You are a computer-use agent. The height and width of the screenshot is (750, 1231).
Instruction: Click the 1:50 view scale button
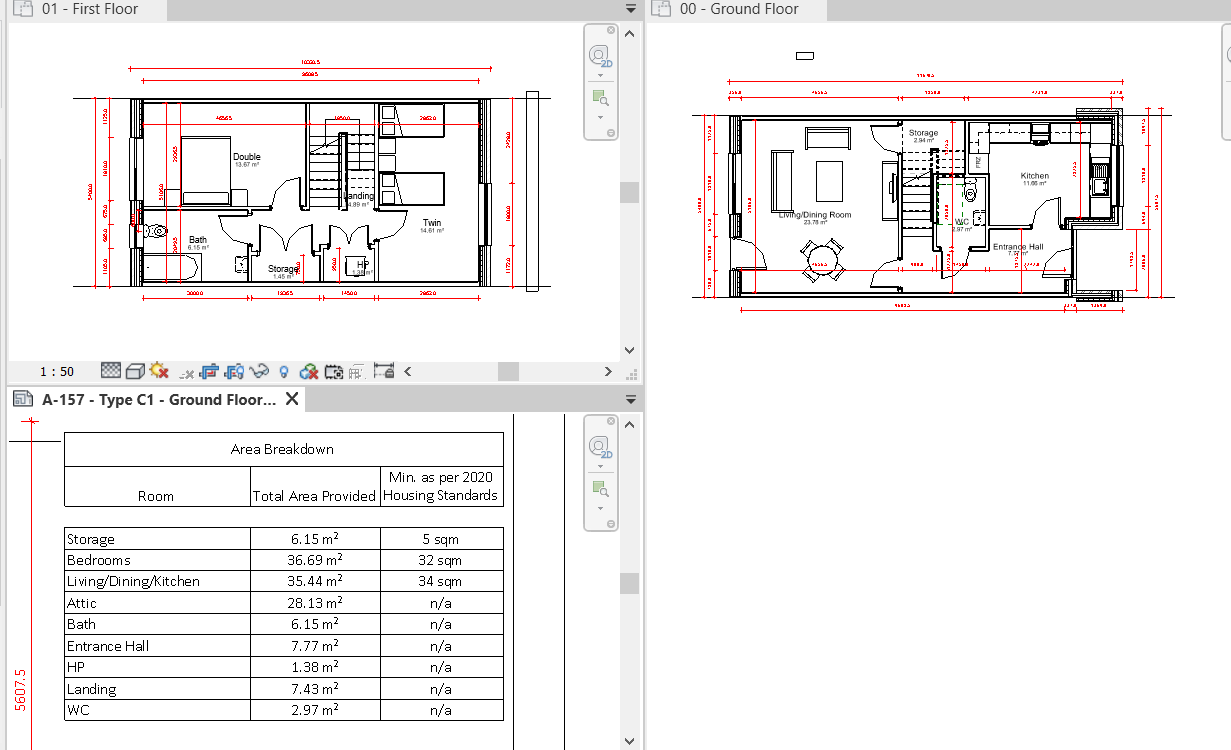click(57, 371)
